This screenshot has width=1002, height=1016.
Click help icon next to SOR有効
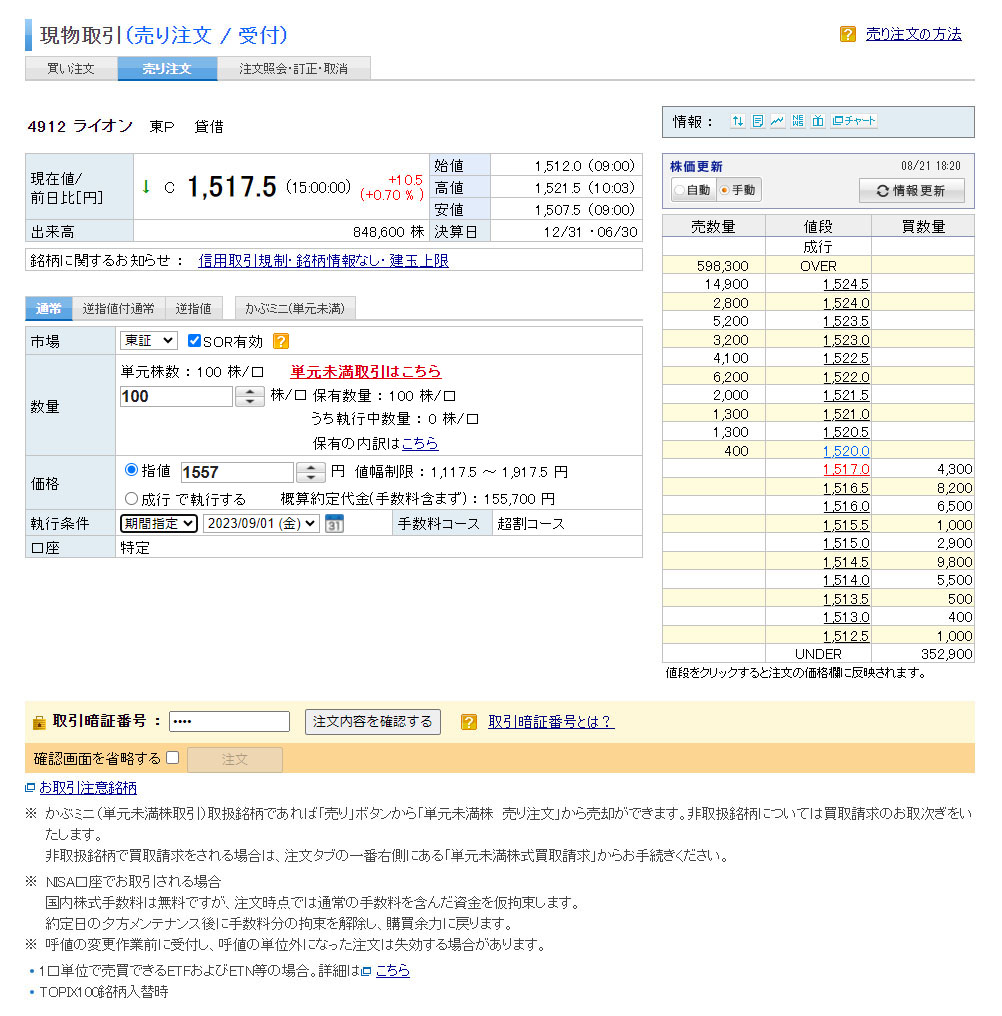click(281, 341)
